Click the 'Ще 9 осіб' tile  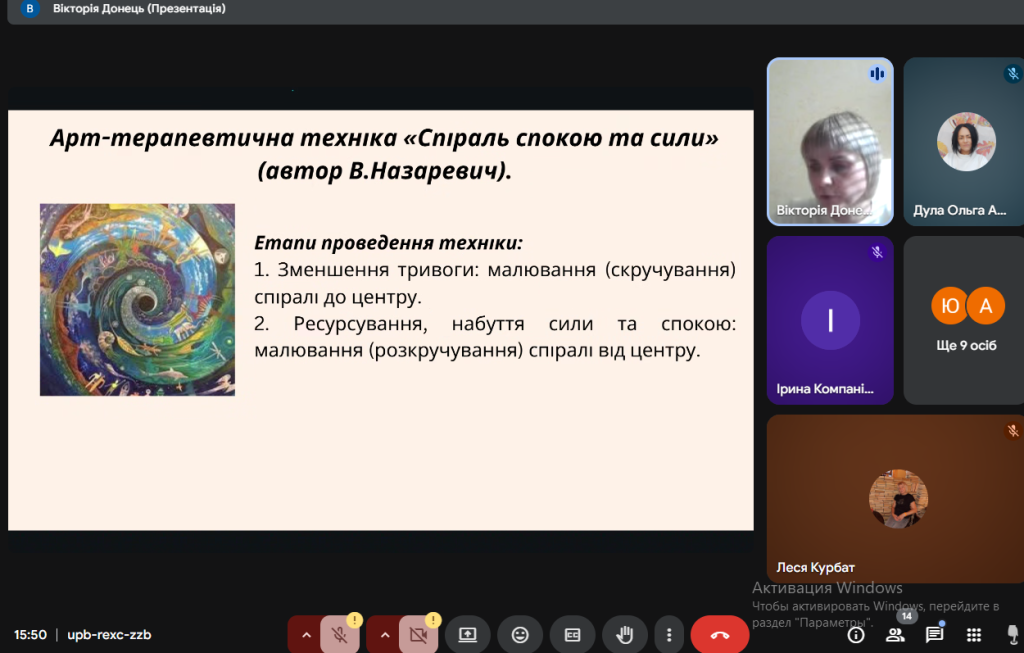pos(964,320)
